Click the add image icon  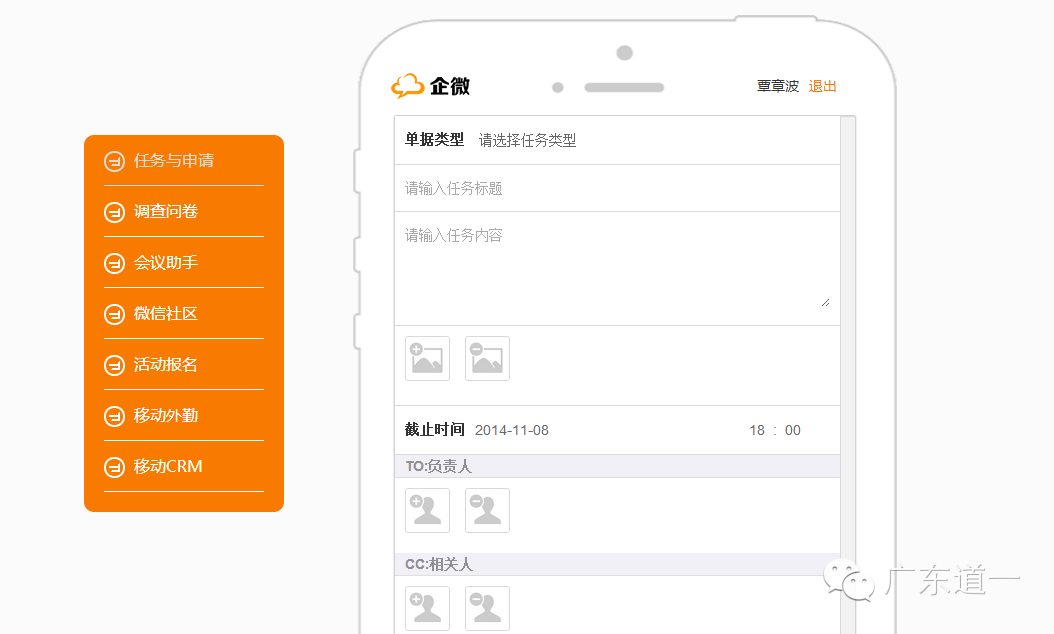[x=428, y=358]
